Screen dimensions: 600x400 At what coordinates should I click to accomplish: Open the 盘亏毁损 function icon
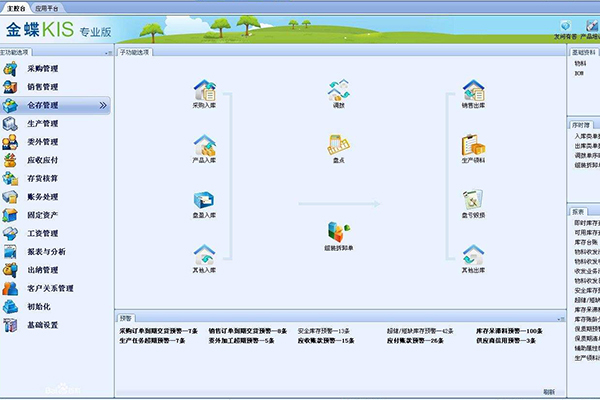[473, 204]
